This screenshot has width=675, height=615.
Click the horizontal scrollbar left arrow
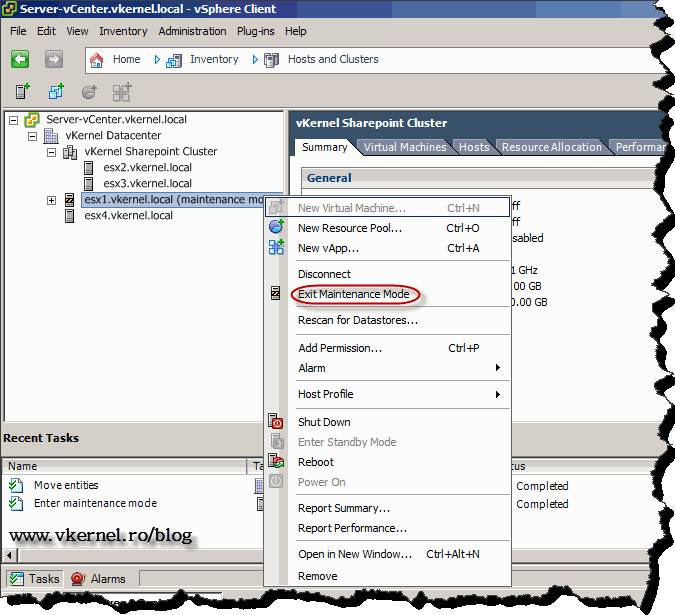pyautogui.click(x=10, y=556)
